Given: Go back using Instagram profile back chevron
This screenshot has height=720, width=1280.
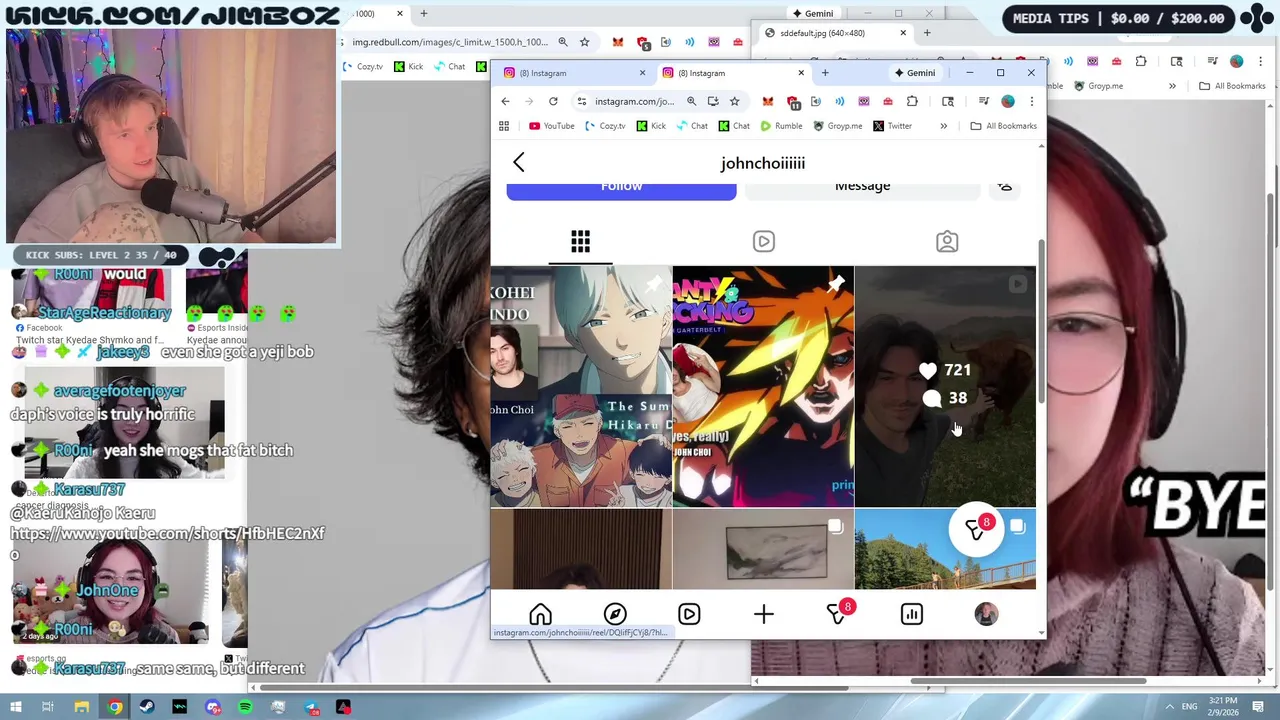Looking at the screenshot, I should [x=518, y=163].
